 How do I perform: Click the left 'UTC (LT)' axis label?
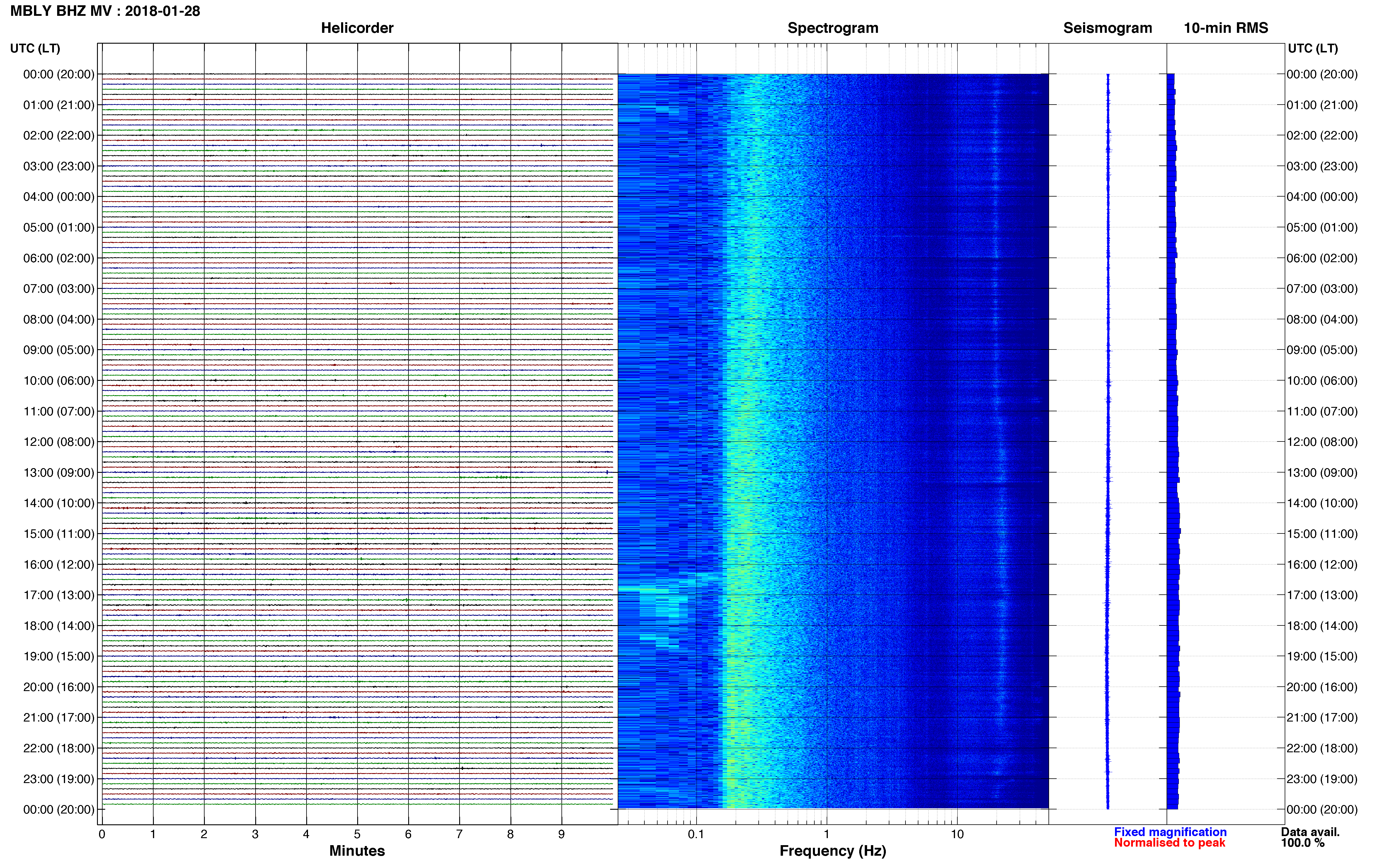[35, 48]
